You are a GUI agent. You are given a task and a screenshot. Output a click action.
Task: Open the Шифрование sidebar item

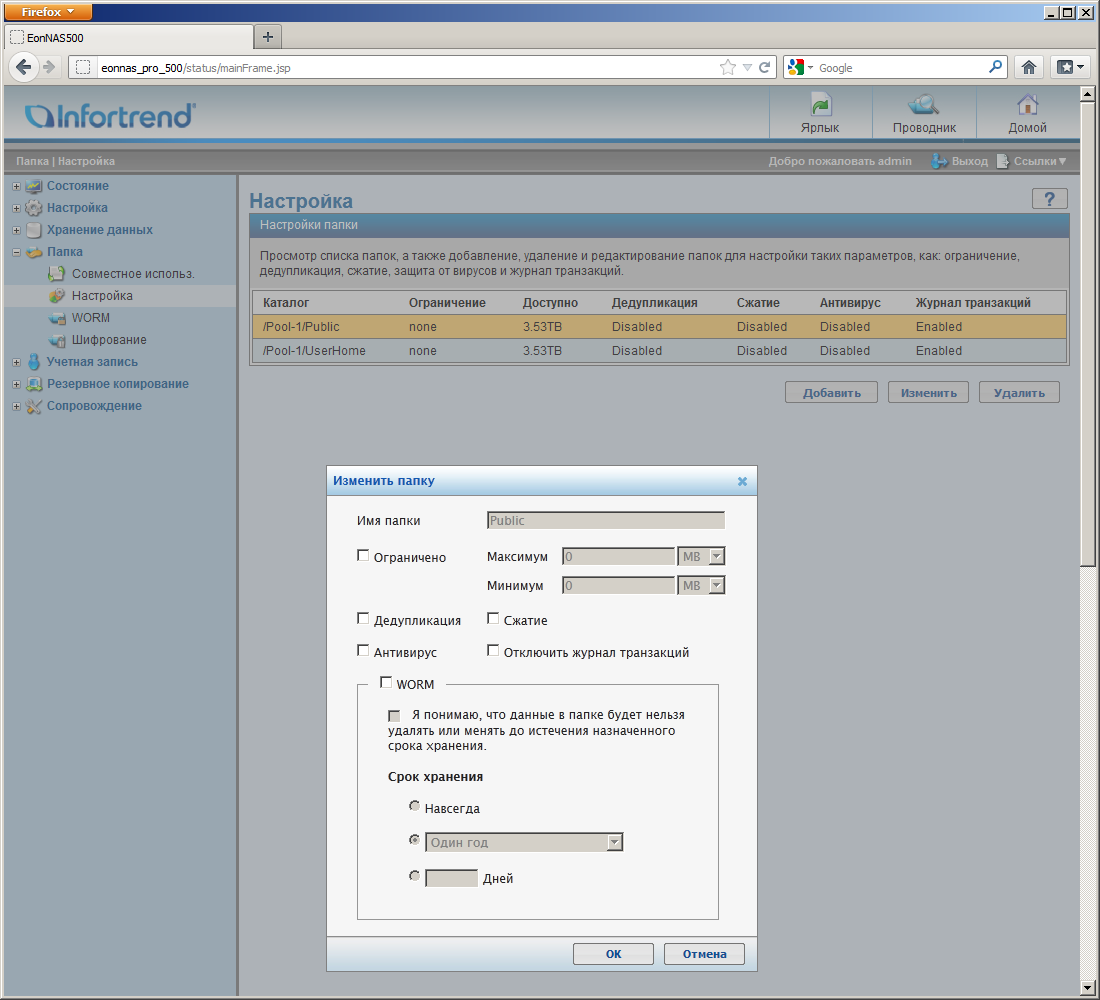coord(109,340)
